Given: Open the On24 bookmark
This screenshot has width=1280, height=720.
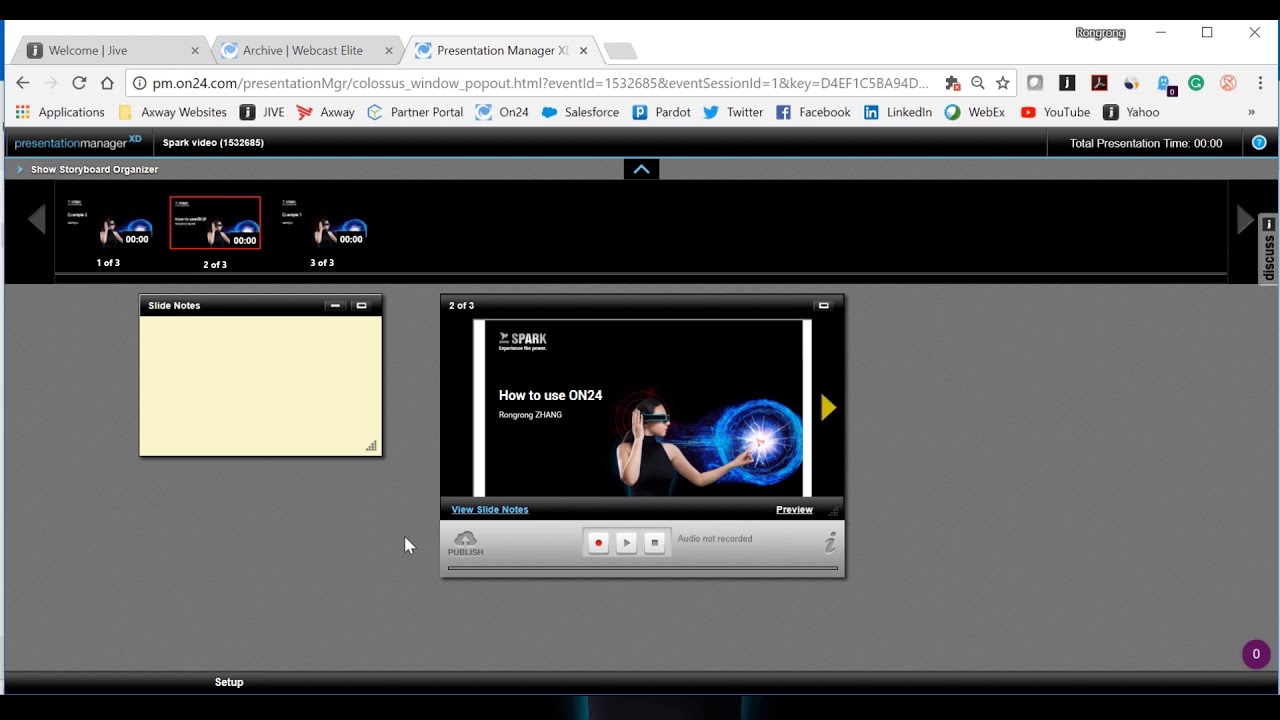Looking at the screenshot, I should point(502,112).
